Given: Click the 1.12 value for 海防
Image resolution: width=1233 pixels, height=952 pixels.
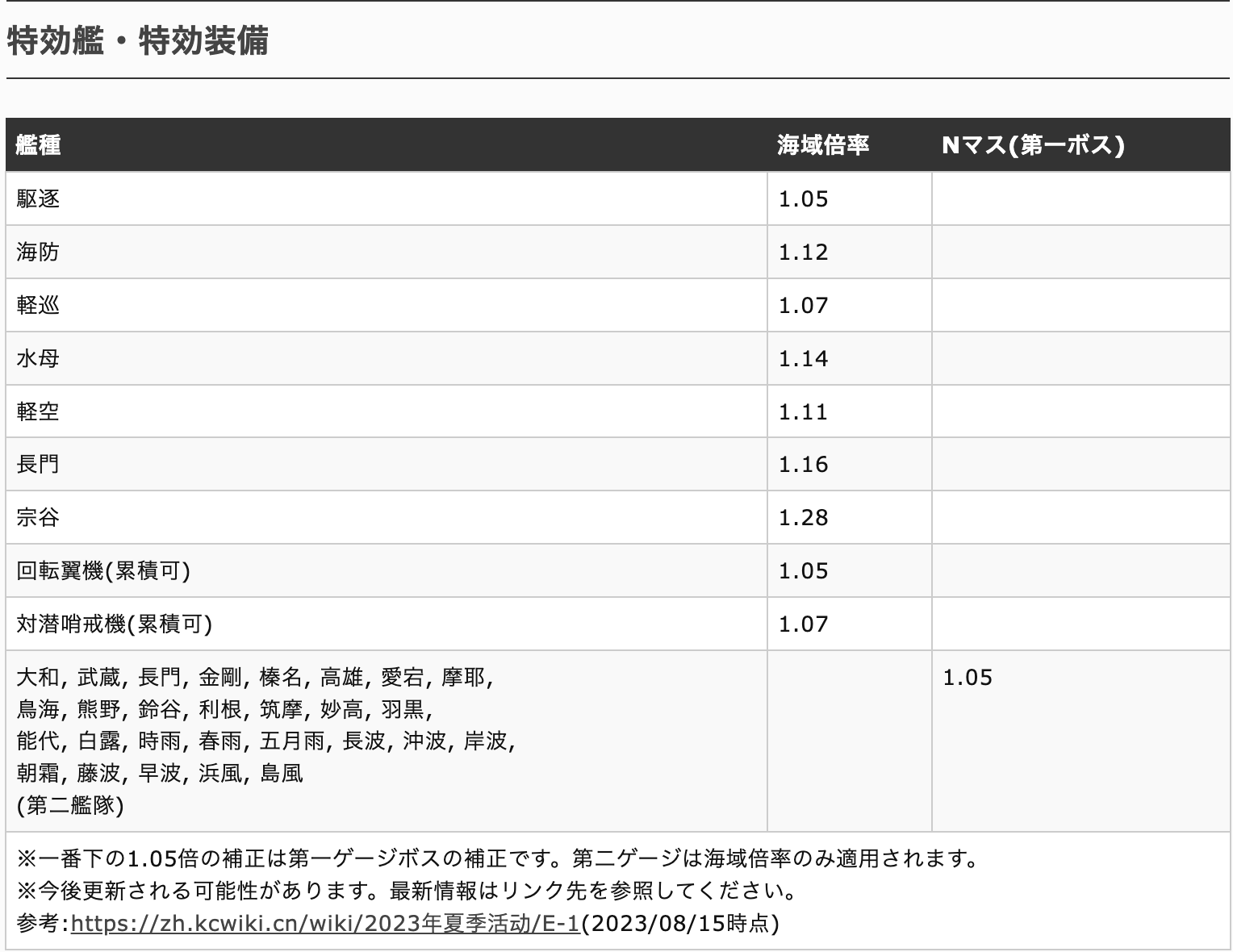Looking at the screenshot, I should coord(803,253).
